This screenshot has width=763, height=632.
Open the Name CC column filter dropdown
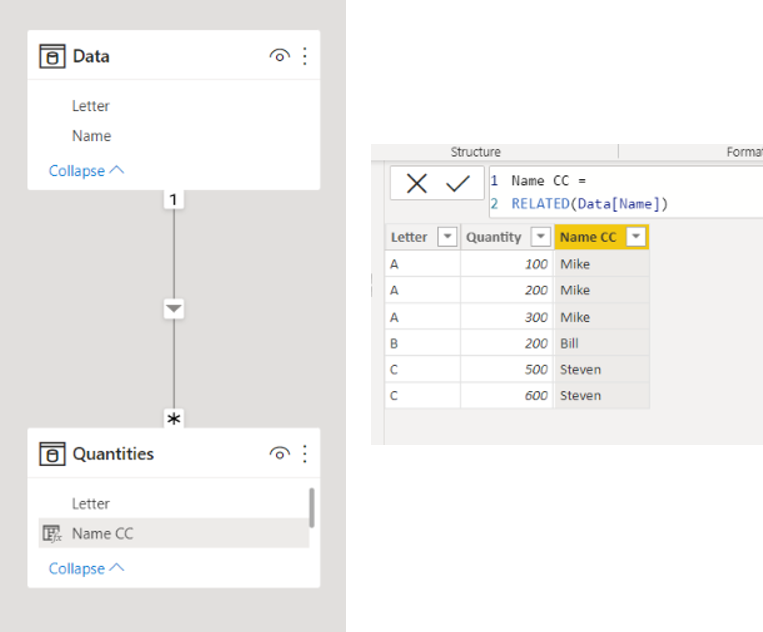coord(636,237)
